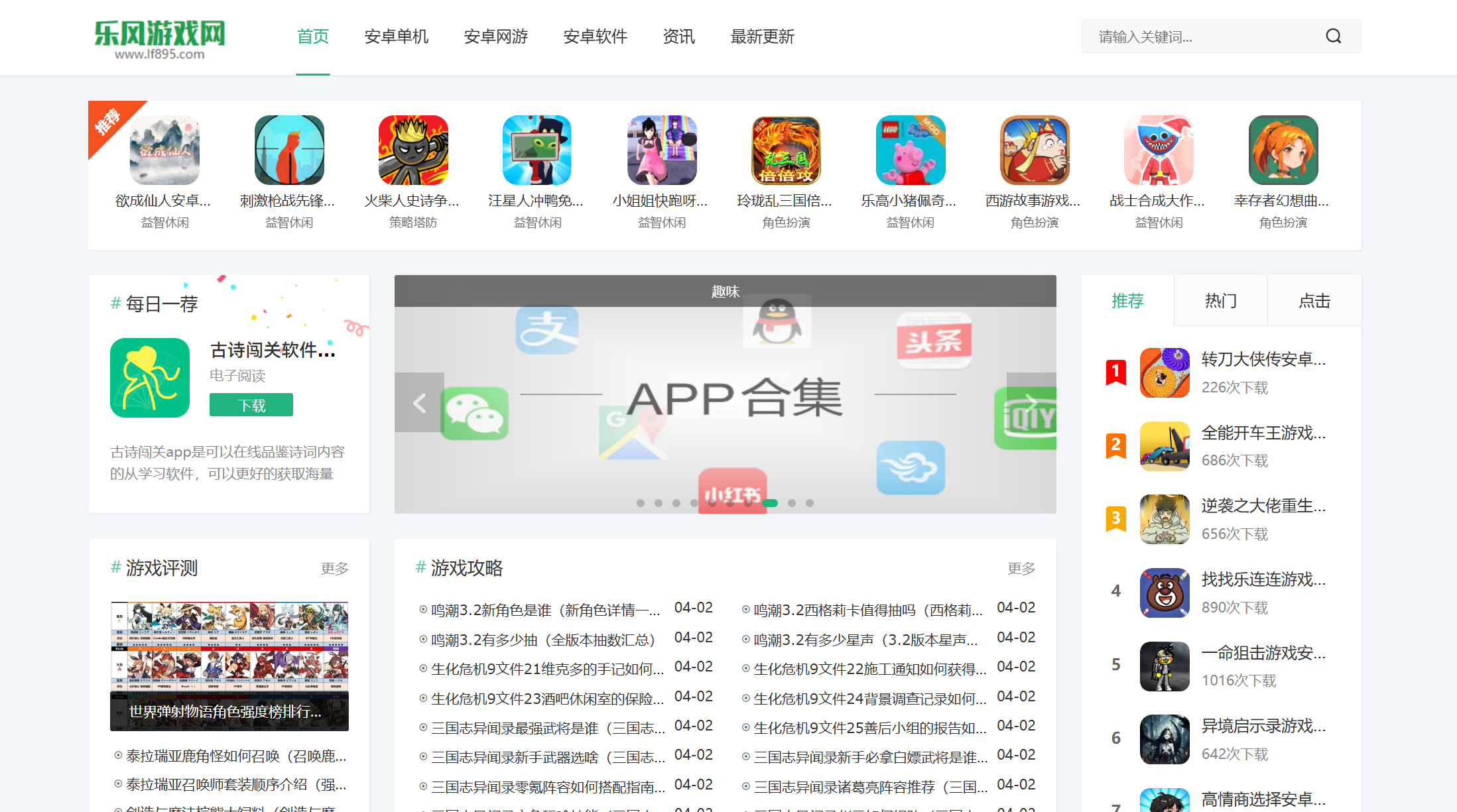1457x812 pixels.
Task: Click the carousel next arrow
Action: click(x=1031, y=402)
